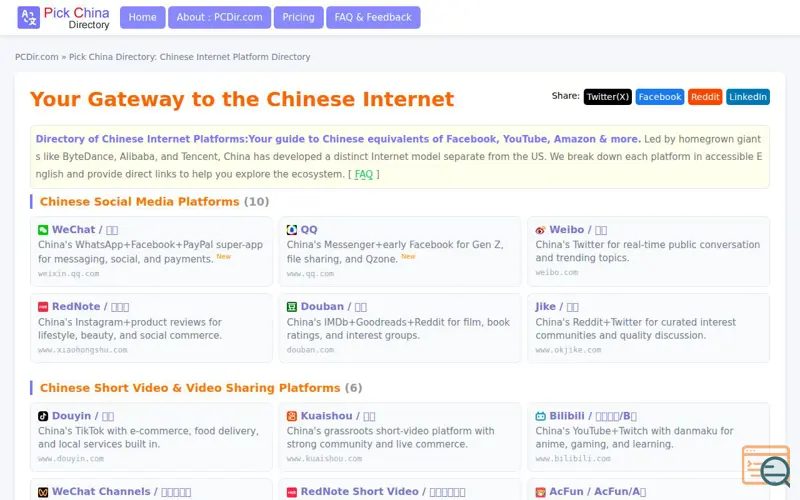Viewport: 800px width, 500px height.
Task: Click the Weibo card description text
Action: tap(647, 251)
